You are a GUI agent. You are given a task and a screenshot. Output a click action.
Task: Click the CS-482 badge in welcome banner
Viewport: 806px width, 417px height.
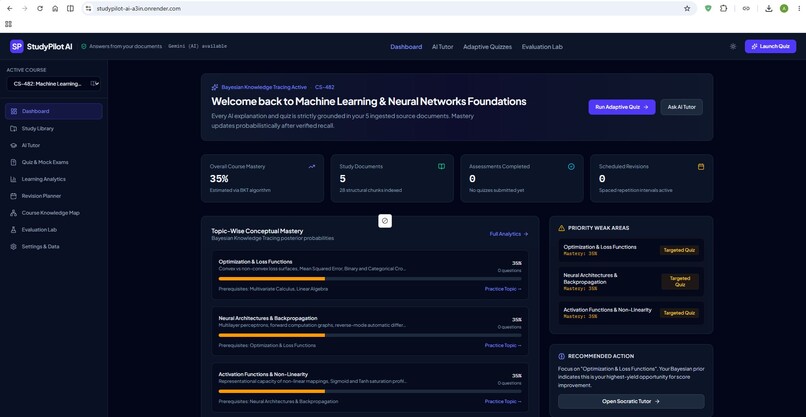(x=324, y=87)
